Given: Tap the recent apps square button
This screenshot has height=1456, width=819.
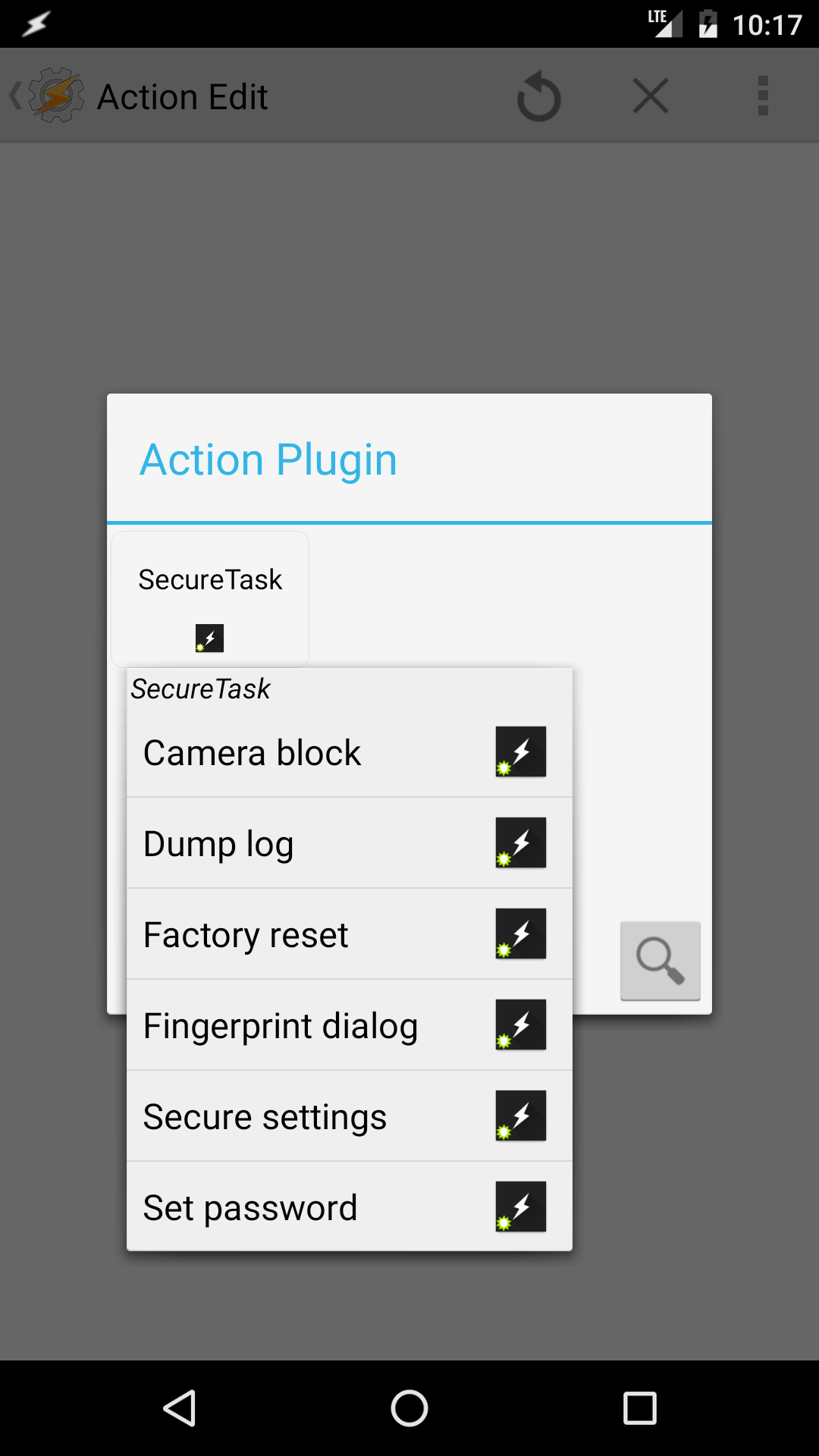Looking at the screenshot, I should tap(639, 1408).
